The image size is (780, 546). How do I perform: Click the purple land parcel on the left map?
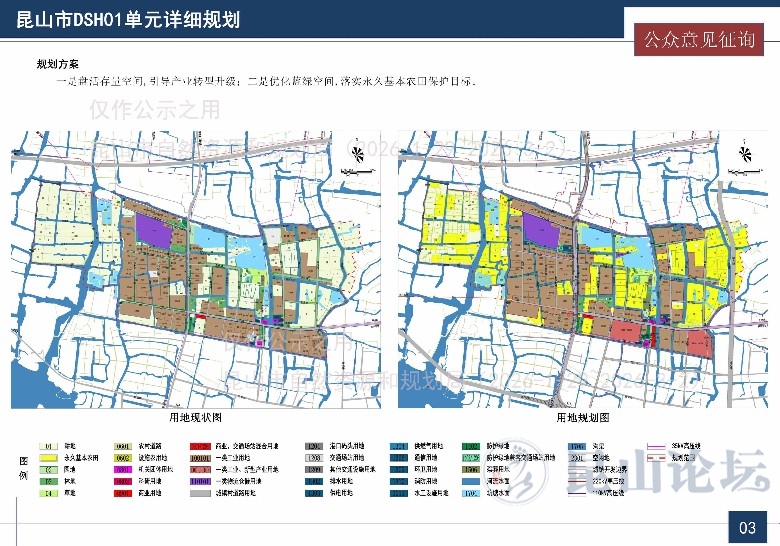(x=155, y=229)
